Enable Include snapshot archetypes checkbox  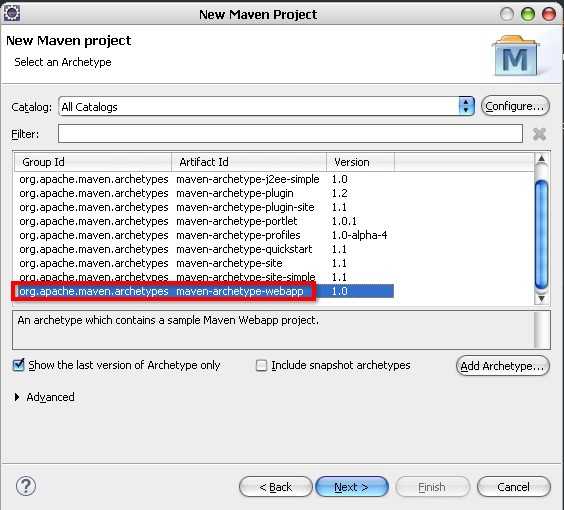point(261,365)
